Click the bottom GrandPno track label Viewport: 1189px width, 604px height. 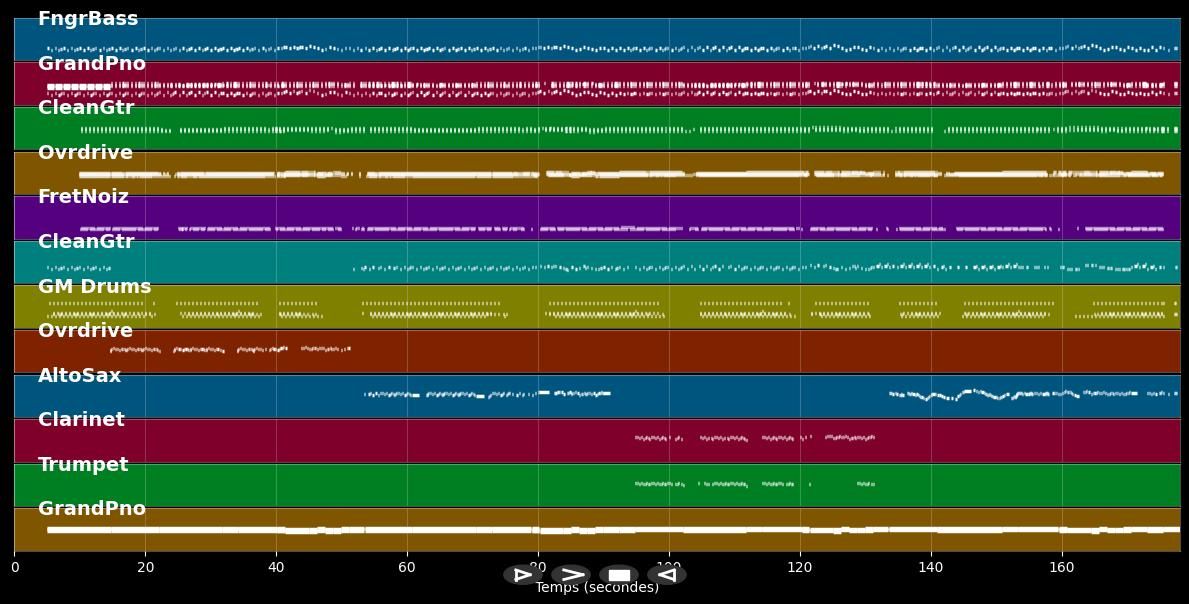click(x=92, y=509)
